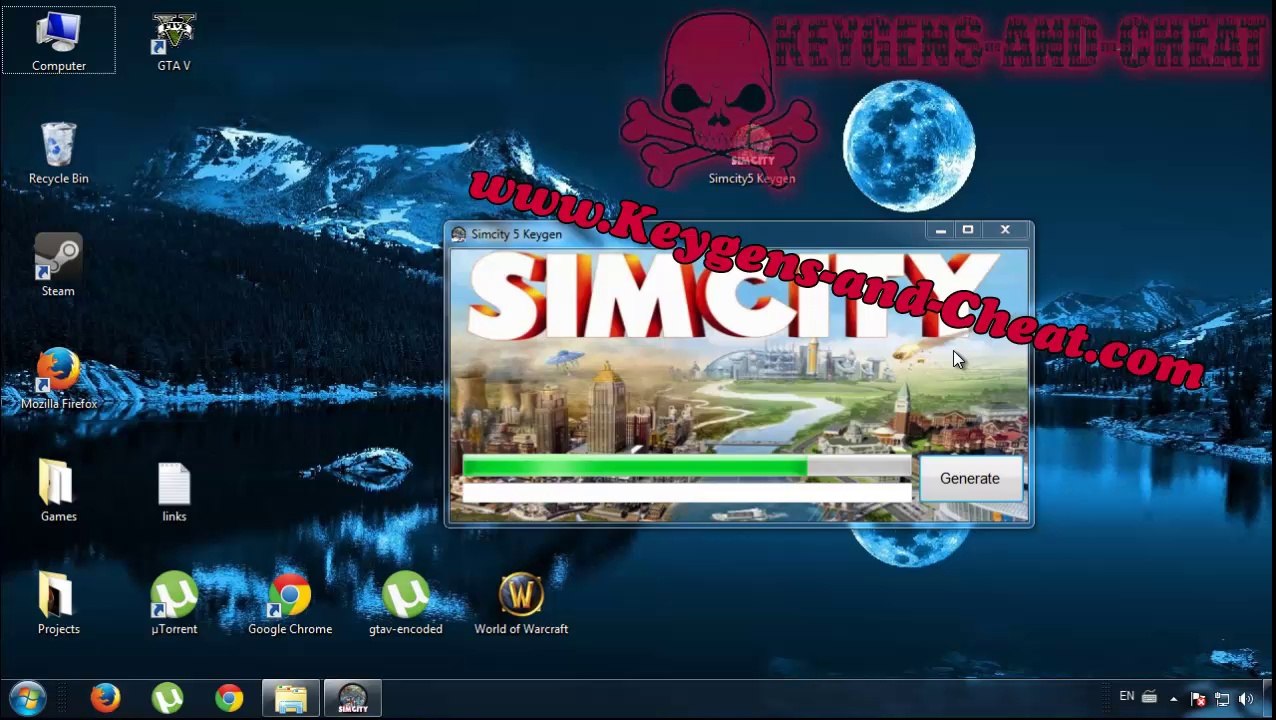Click the Show desktop strip

[x=1269, y=699]
